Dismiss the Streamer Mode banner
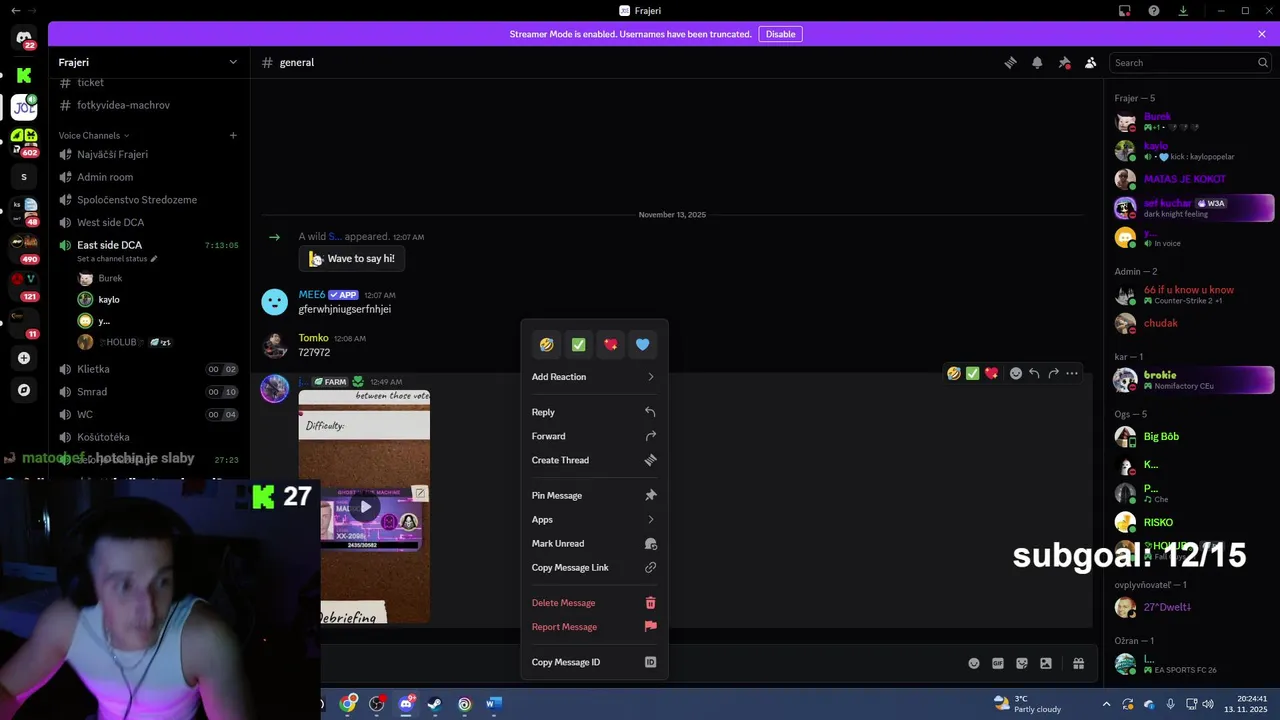The image size is (1280, 720). pos(1262,34)
